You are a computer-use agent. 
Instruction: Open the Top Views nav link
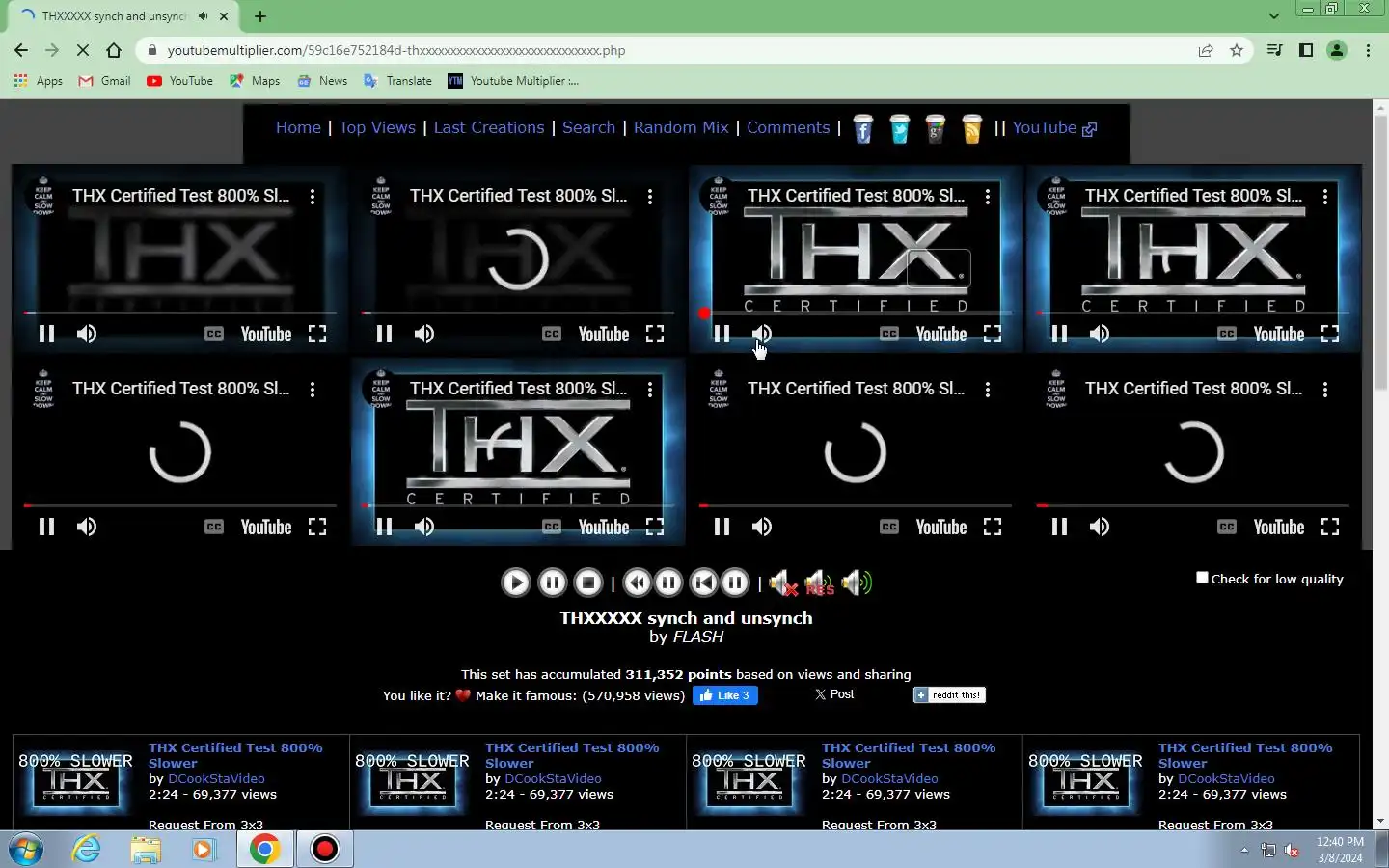point(377,127)
